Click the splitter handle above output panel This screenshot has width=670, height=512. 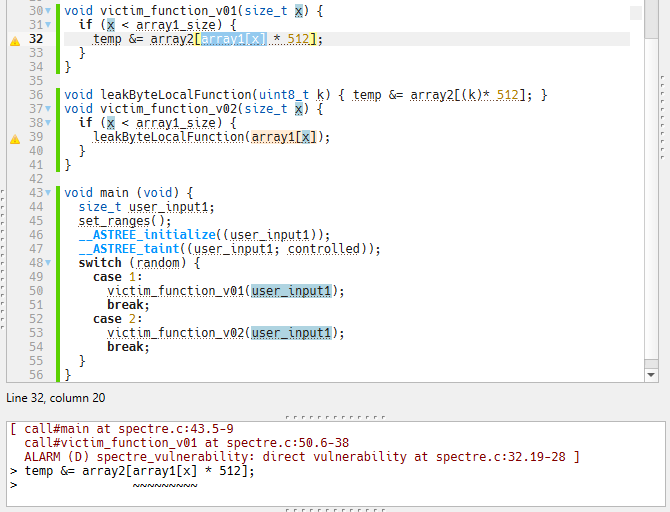[x=335, y=417]
